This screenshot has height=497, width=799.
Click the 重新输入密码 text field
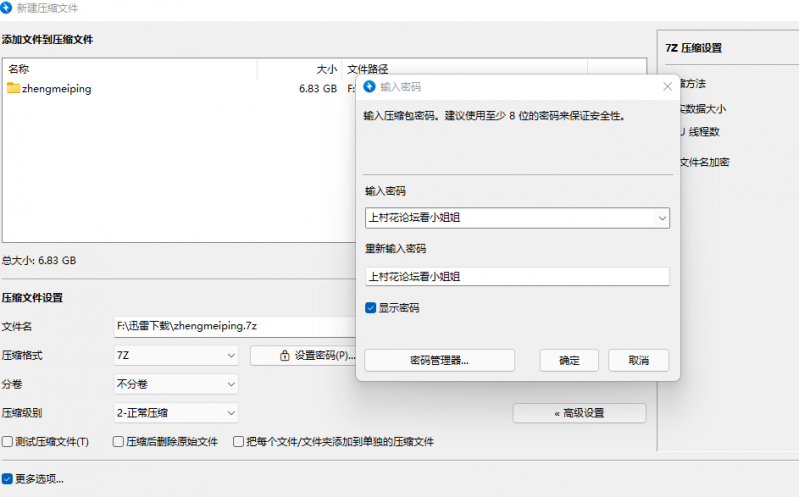coord(517,277)
